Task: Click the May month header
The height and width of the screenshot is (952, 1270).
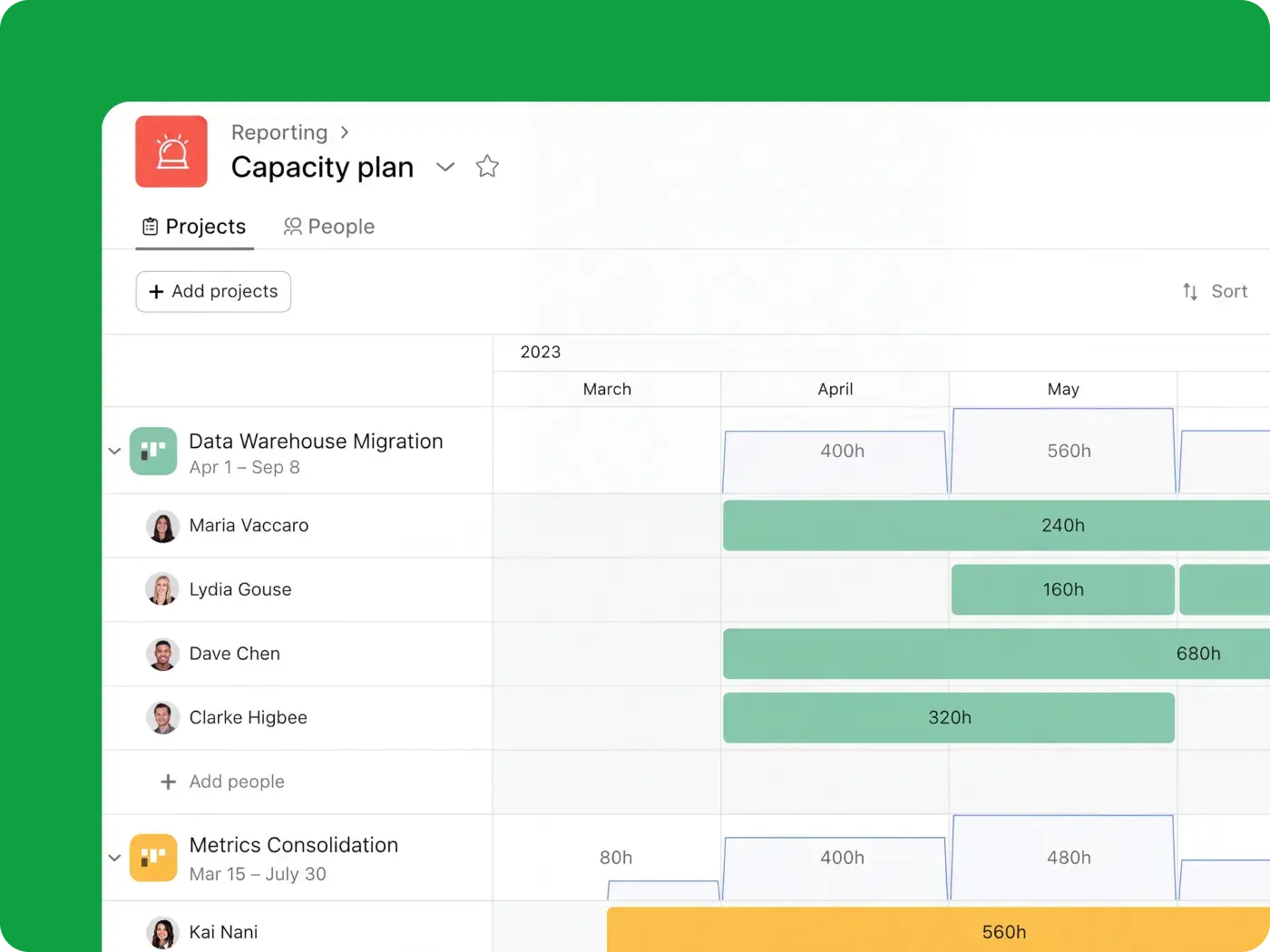Action: click(1063, 389)
